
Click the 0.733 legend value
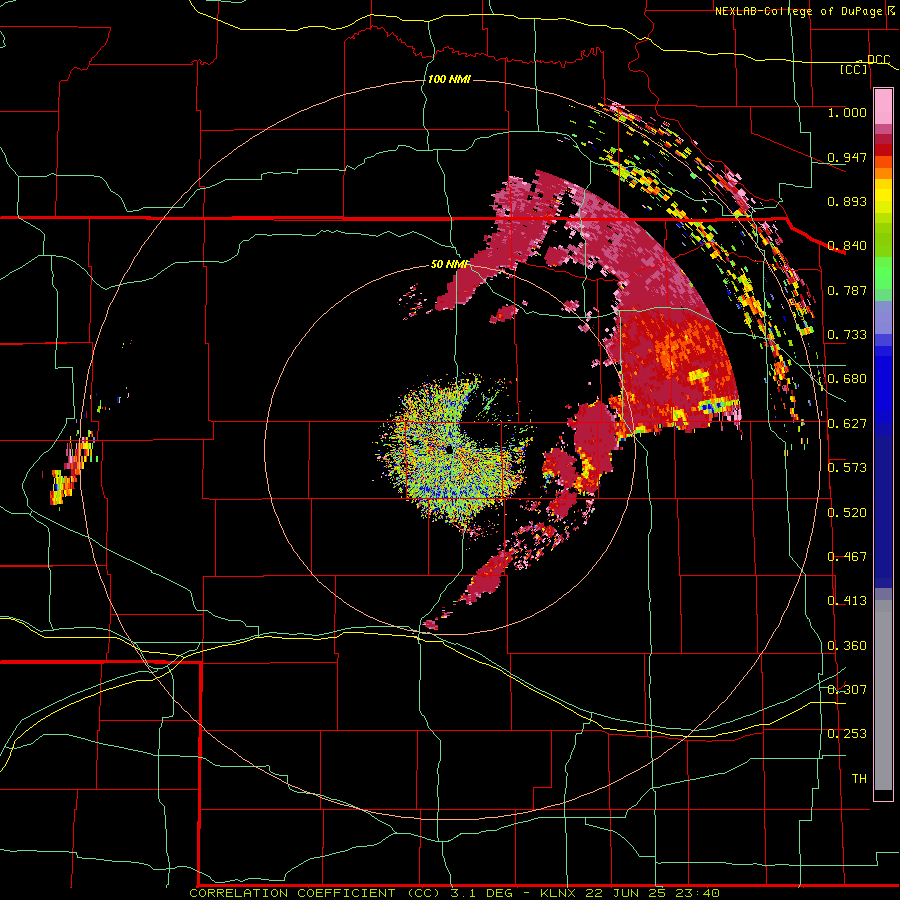coord(847,335)
